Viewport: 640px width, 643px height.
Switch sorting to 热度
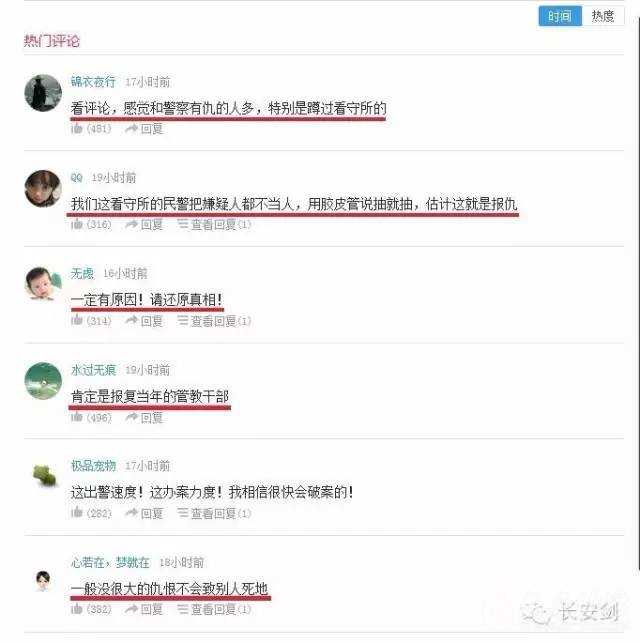coord(603,16)
